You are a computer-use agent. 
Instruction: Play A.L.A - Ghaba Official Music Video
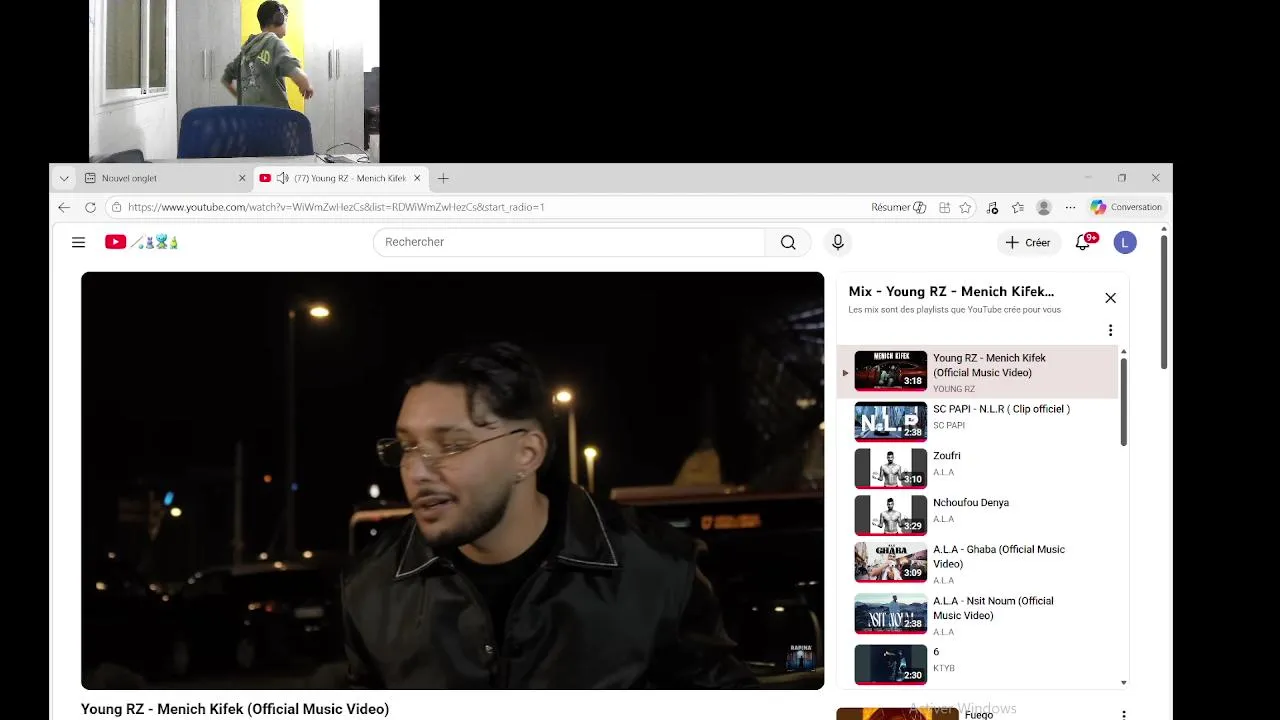(x=977, y=564)
